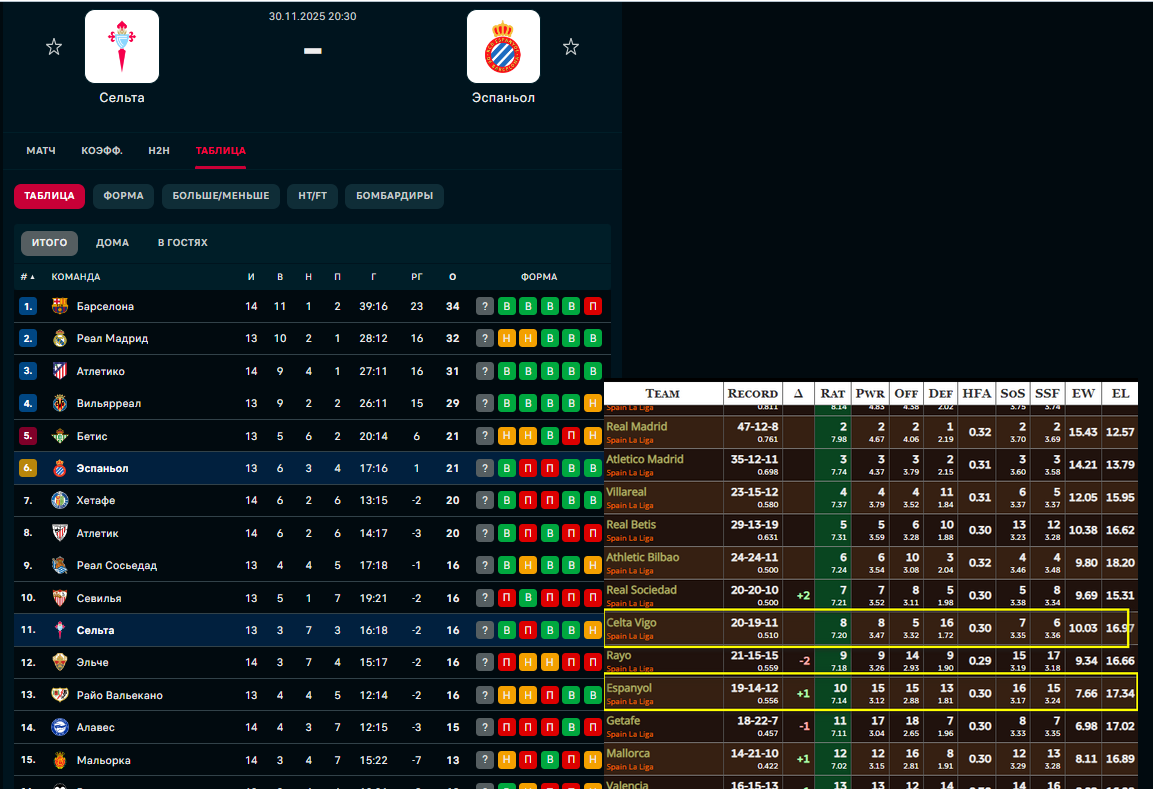
Task: Open the H2H tab
Action: (x=159, y=151)
